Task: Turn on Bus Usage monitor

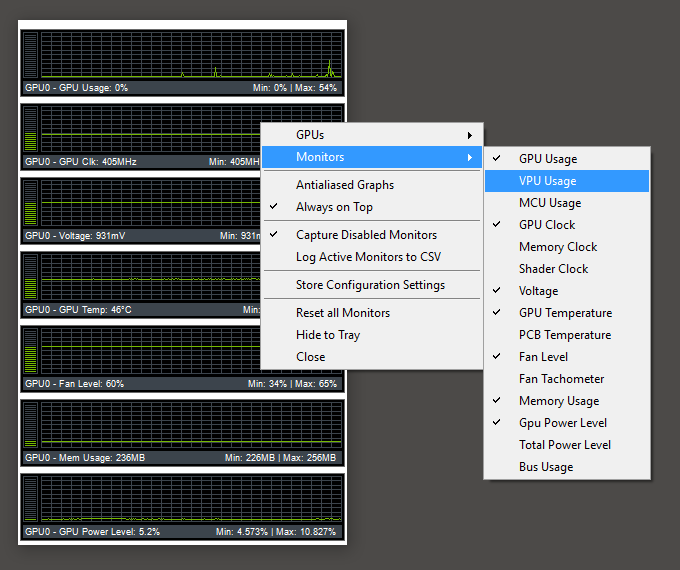Action: click(545, 467)
